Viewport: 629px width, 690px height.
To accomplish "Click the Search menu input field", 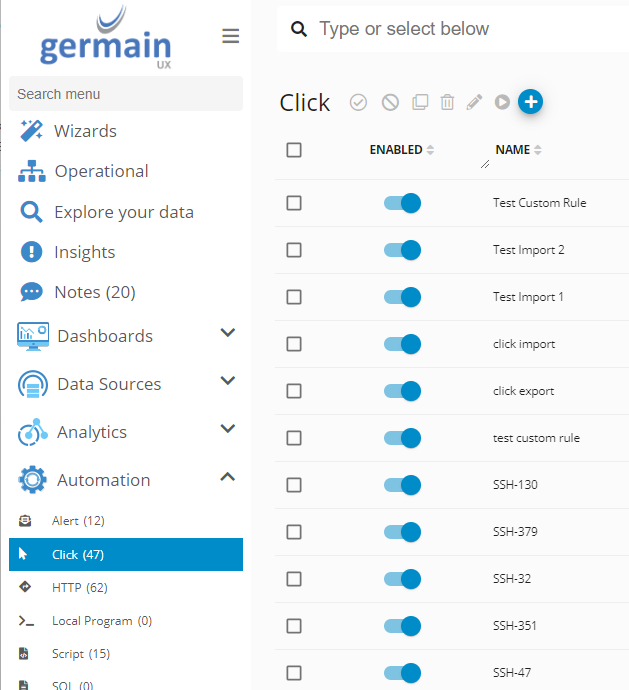I will (x=125, y=94).
